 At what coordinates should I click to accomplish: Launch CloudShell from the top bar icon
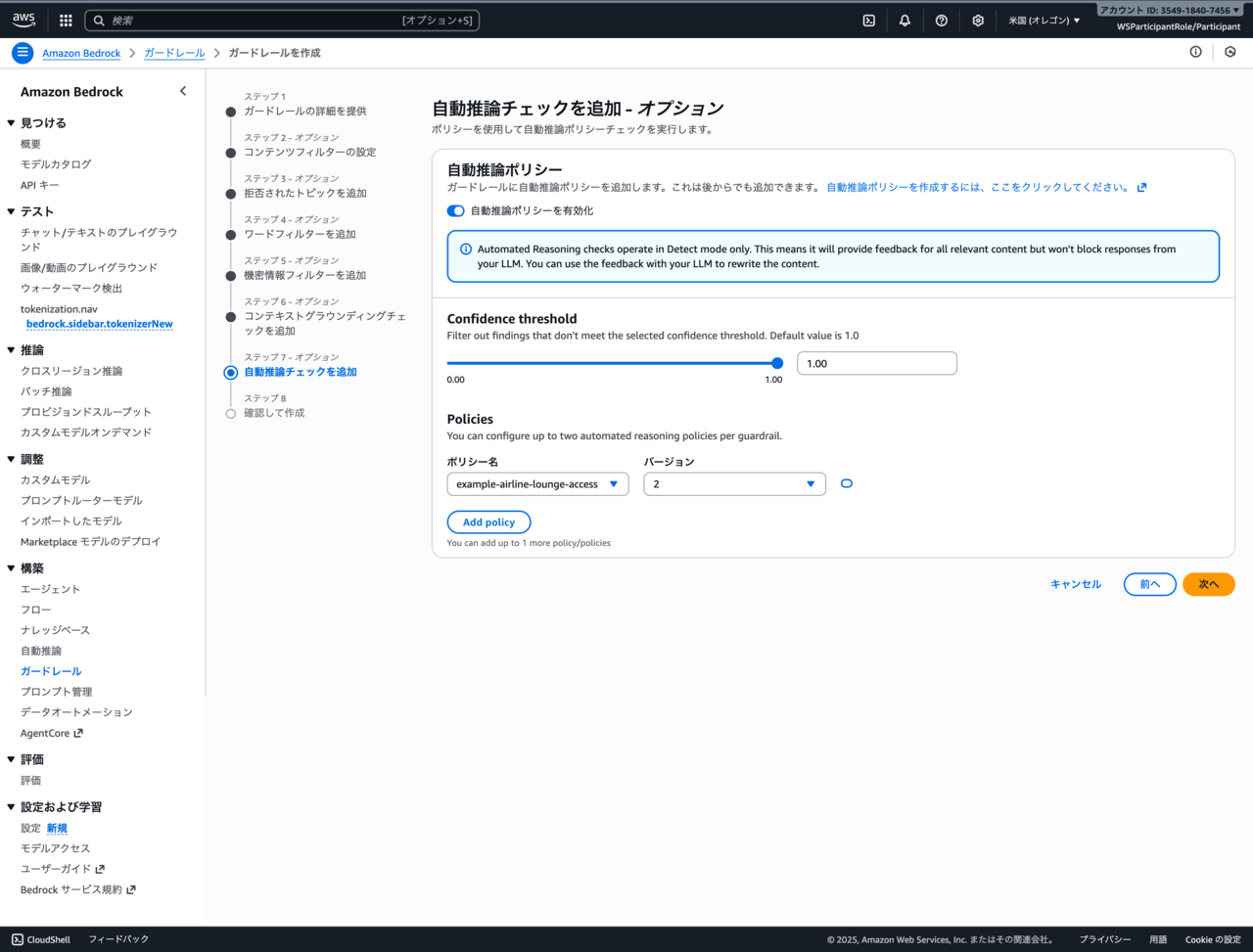click(868, 21)
